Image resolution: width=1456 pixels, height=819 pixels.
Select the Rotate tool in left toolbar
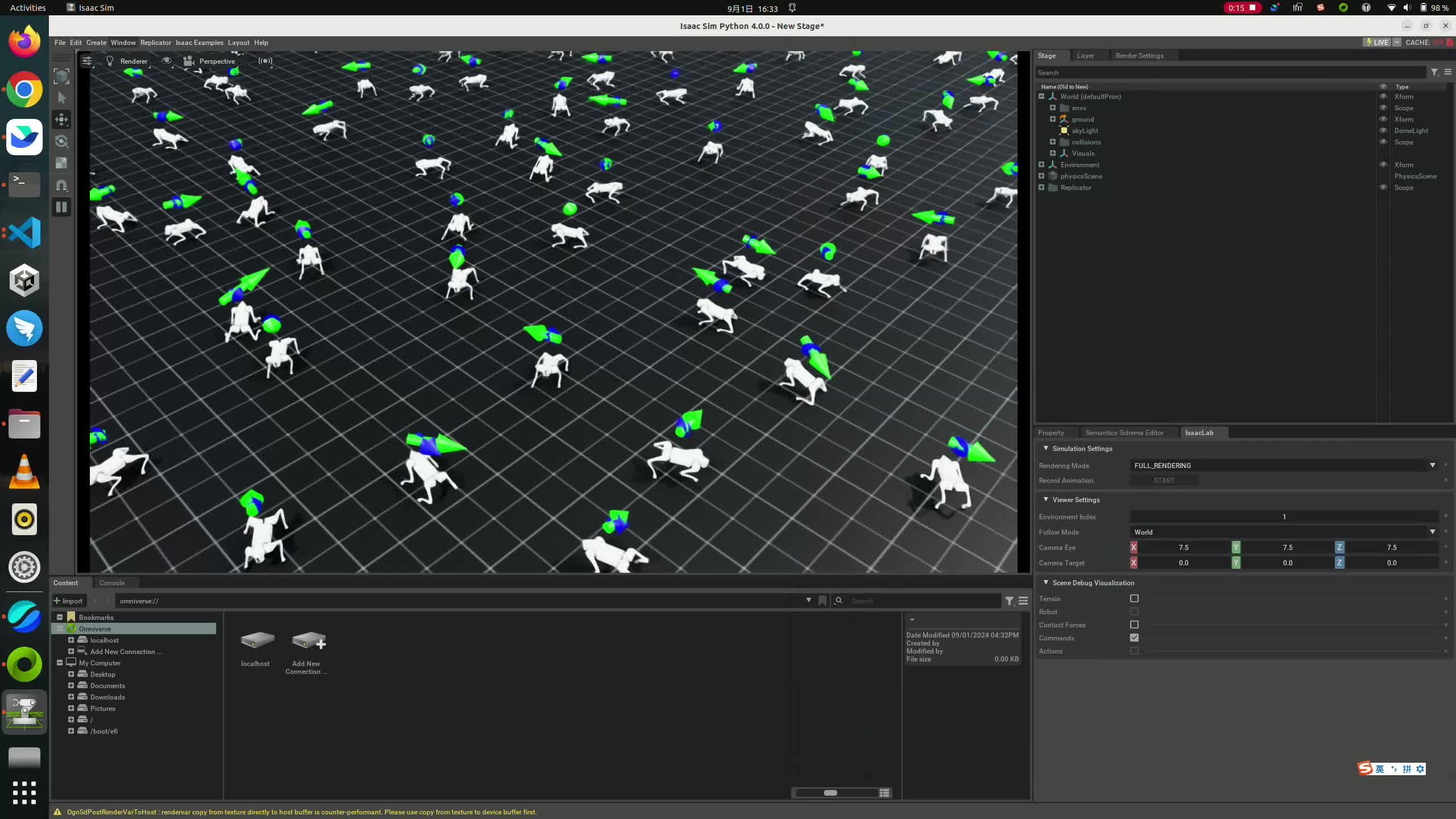coord(61,141)
